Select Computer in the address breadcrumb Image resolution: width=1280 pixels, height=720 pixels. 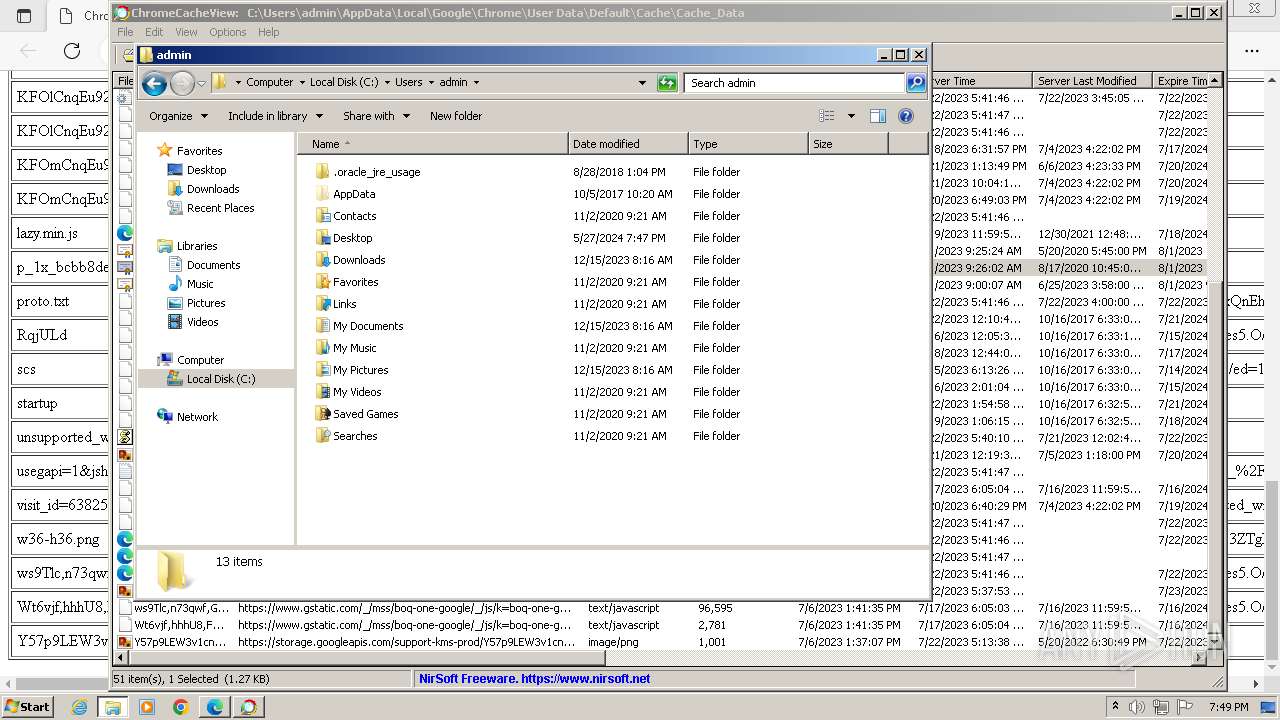[x=270, y=83]
